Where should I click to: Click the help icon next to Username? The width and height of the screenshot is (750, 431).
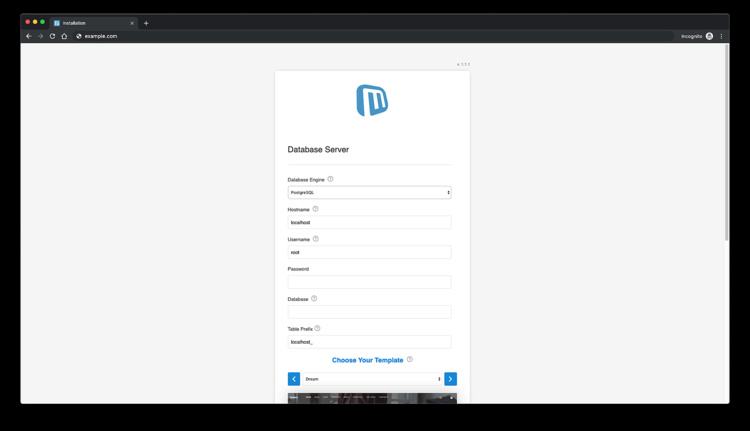tap(316, 239)
